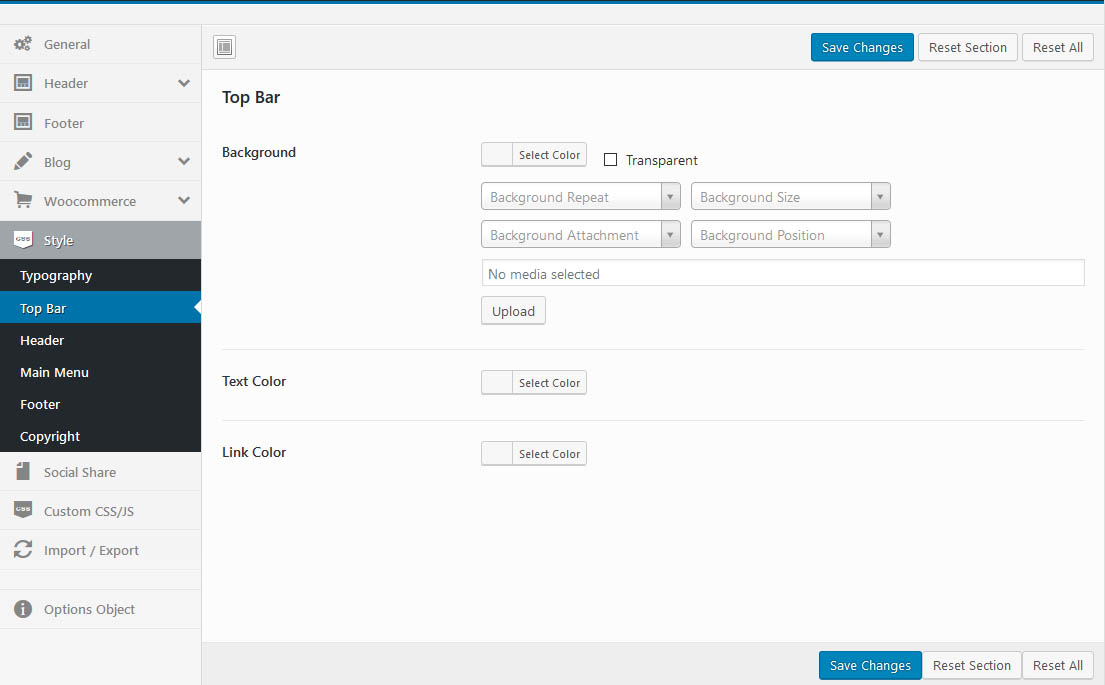The width and height of the screenshot is (1105, 685).
Task: Click the Options Object info icon
Action: pos(22,608)
